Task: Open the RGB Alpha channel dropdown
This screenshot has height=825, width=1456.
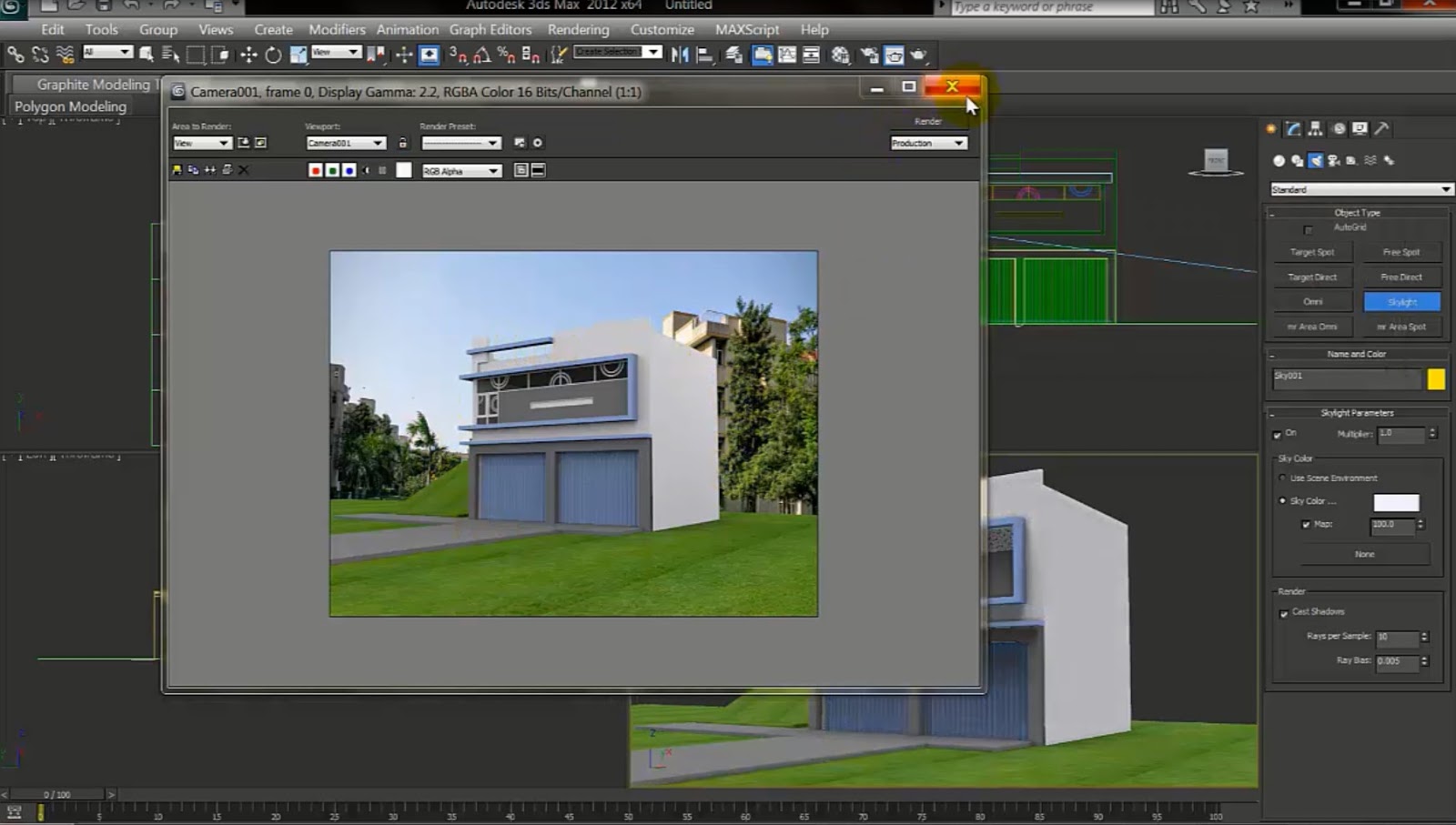Action: pos(461,170)
